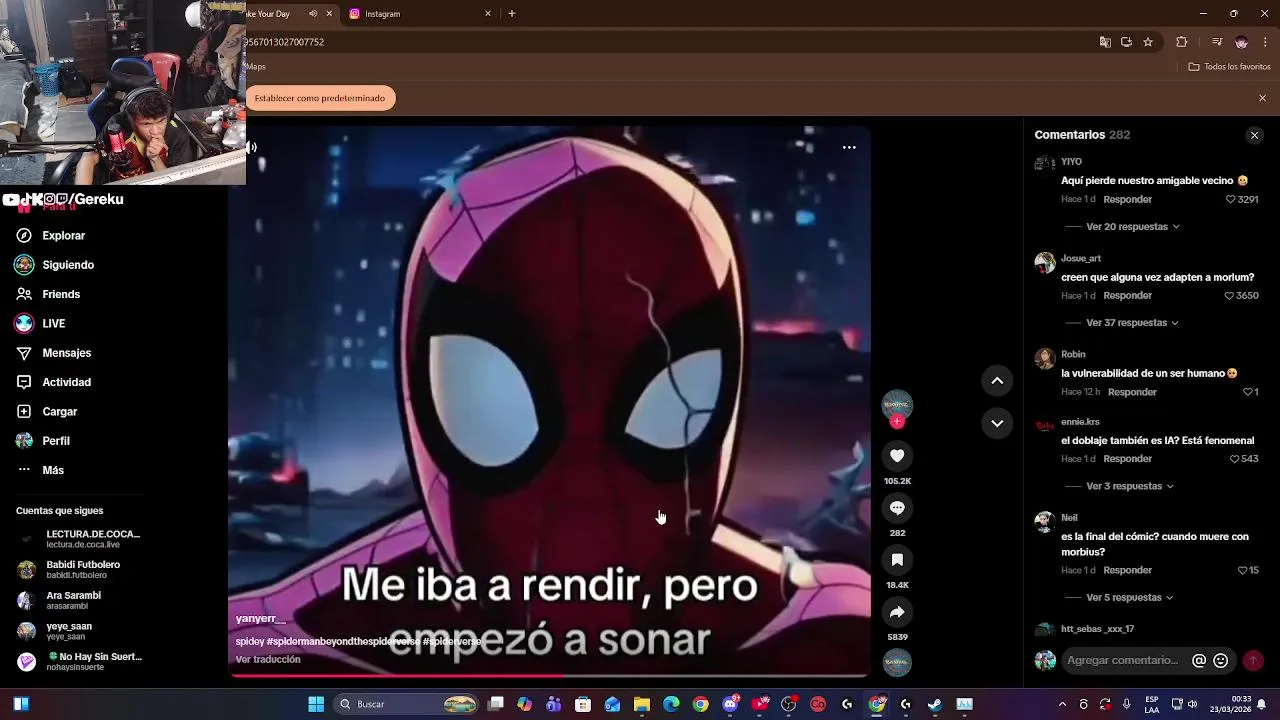Expand Ver 5 respuestas under Neil
This screenshot has width=1280, height=720.
(x=1130, y=598)
